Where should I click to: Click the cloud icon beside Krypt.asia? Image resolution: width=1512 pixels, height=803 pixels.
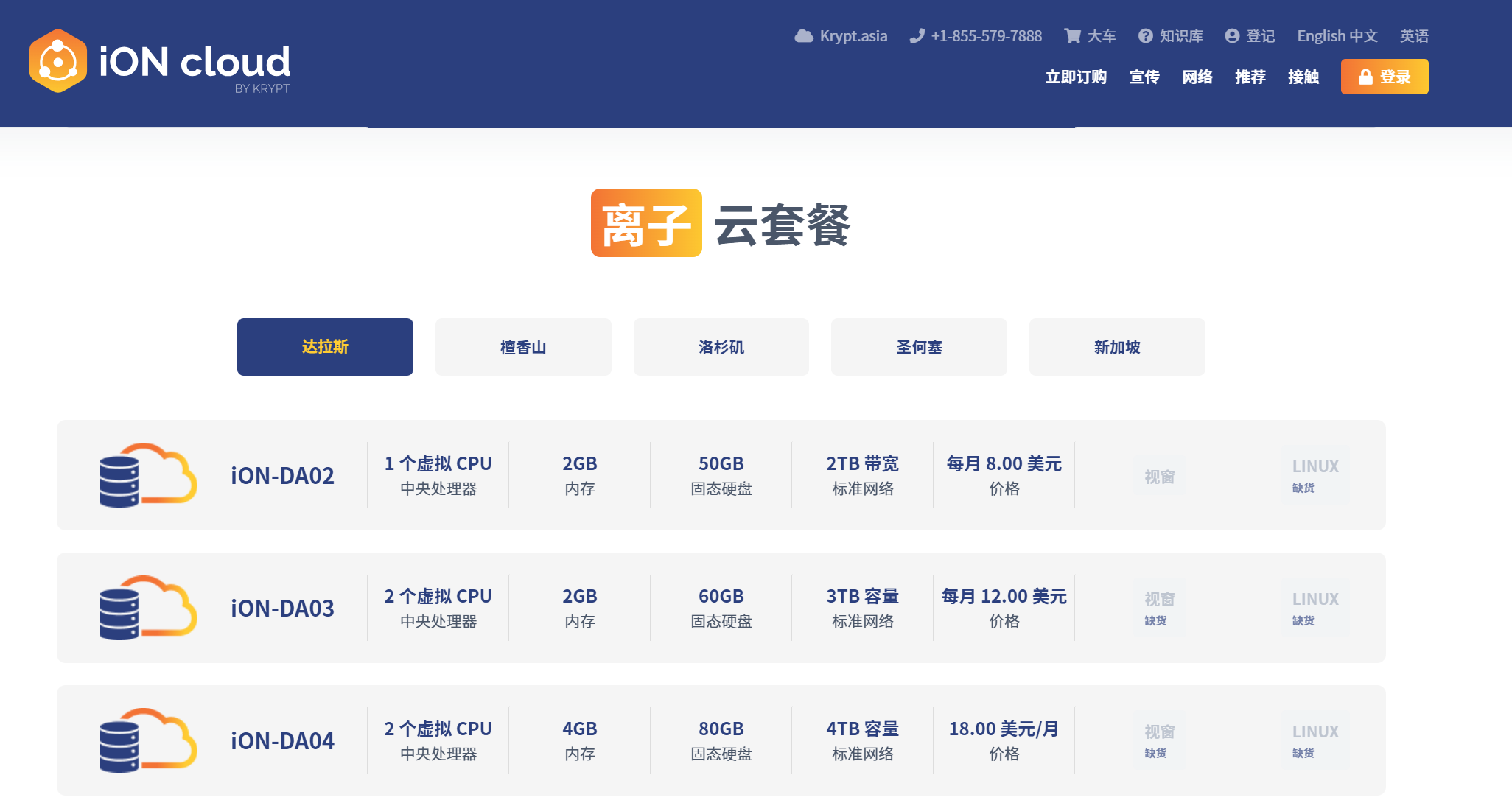pos(803,36)
